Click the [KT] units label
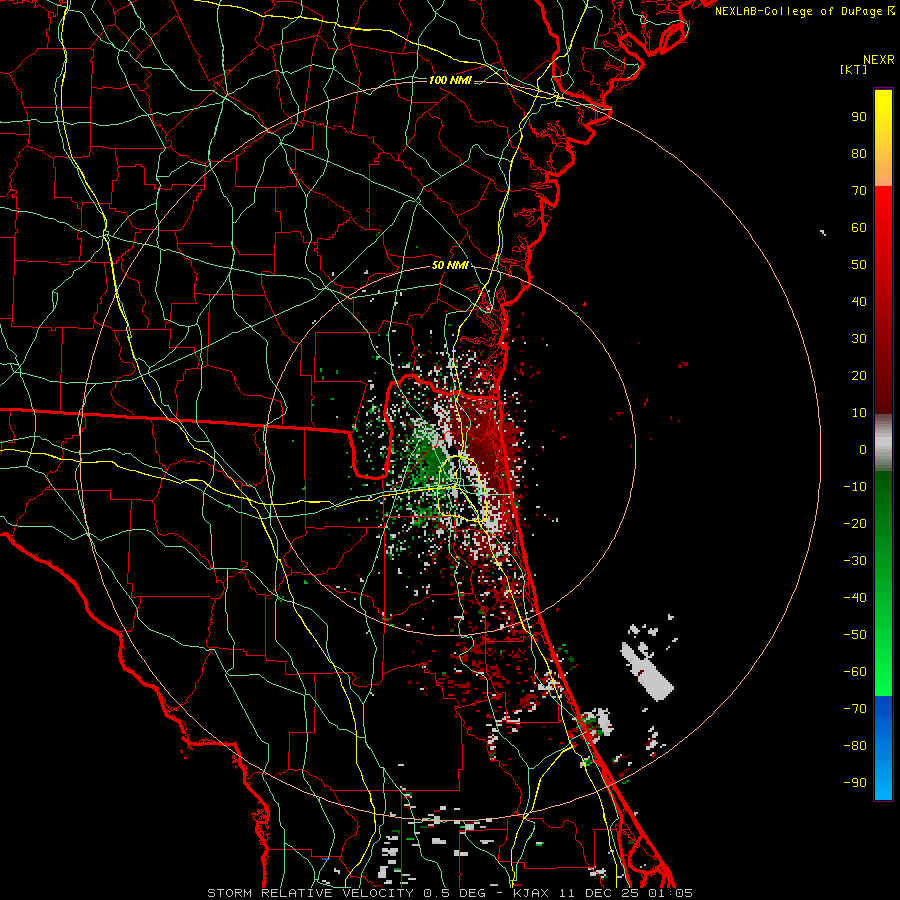900x900 pixels. coord(854,69)
